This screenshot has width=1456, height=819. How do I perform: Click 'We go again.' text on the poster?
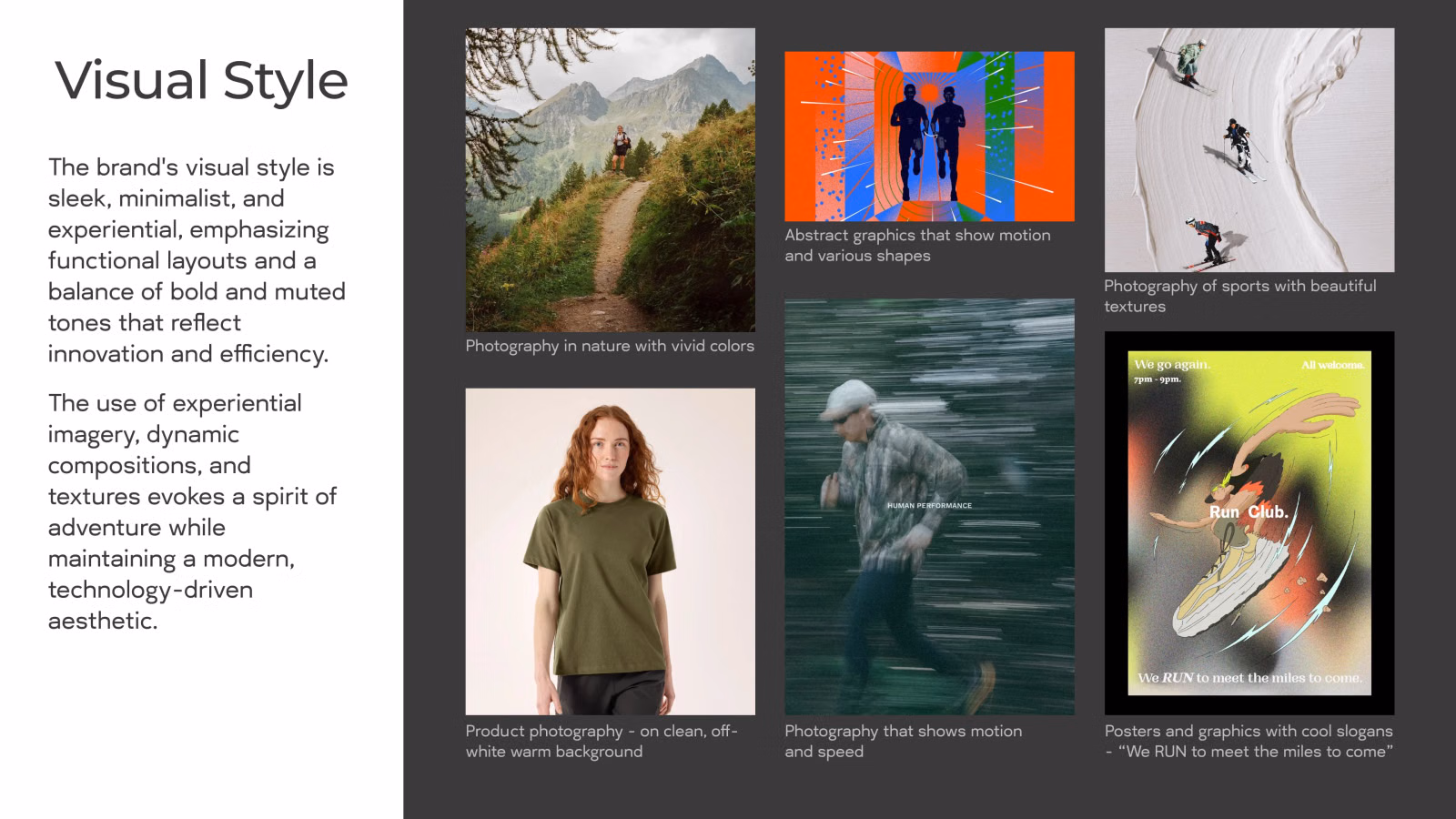pos(1172,364)
